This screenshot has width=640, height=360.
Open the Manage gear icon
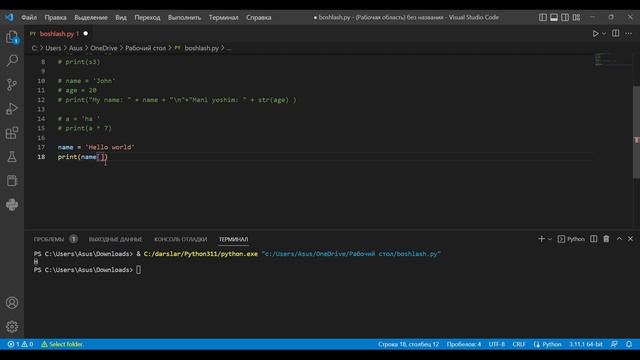tap(12, 327)
